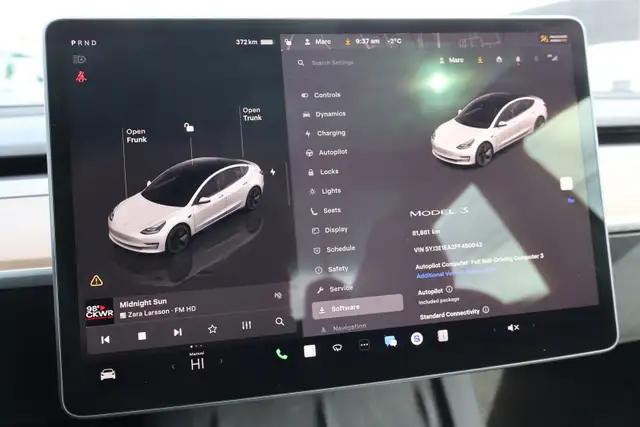Tap the unlock padlock above the car
The image size is (640, 427).
(x=189, y=127)
